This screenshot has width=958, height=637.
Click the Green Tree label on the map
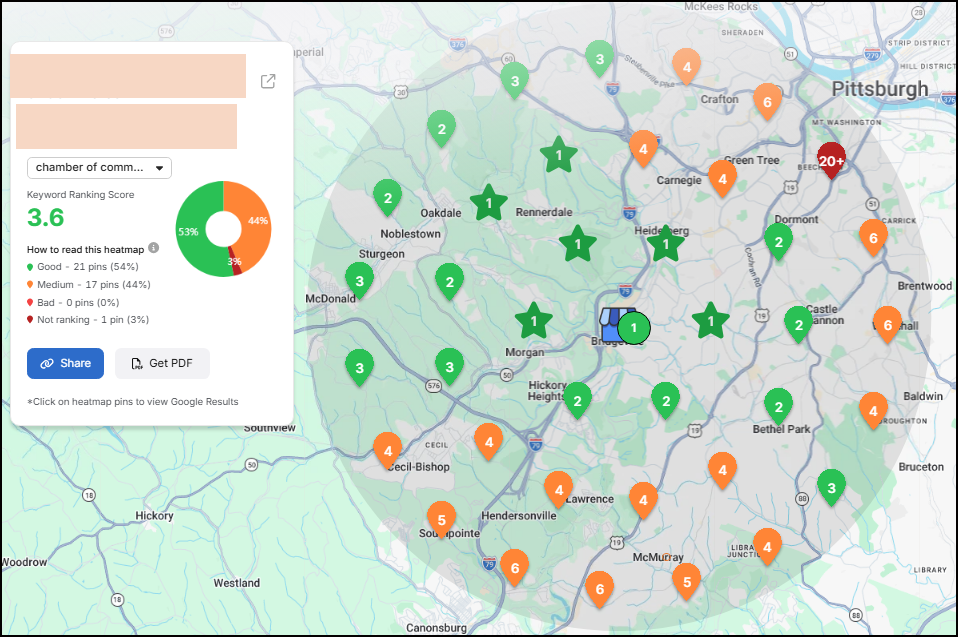coord(751,160)
